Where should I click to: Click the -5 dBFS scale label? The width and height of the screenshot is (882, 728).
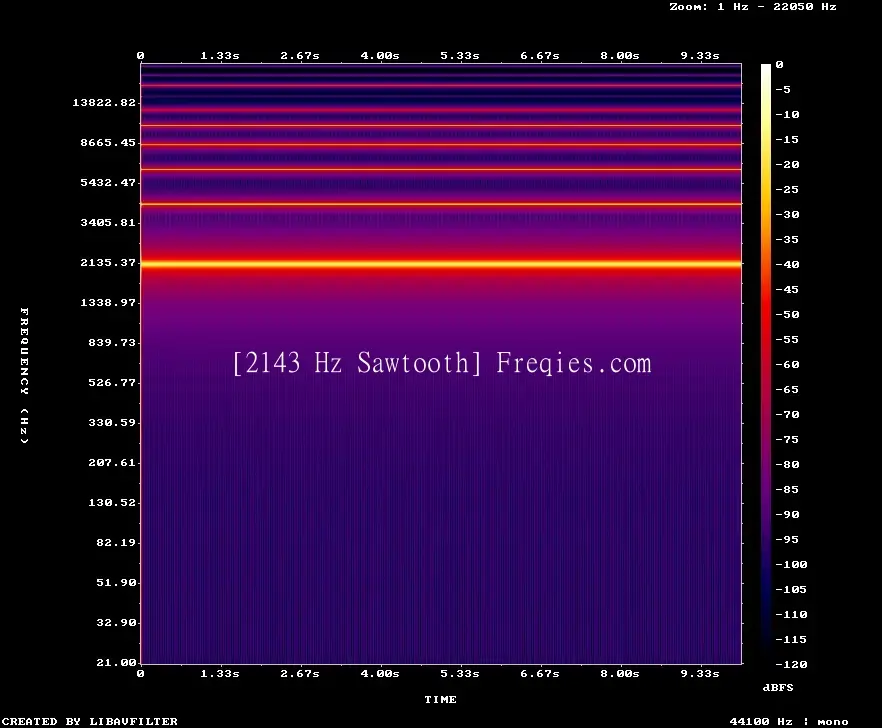(783, 89)
